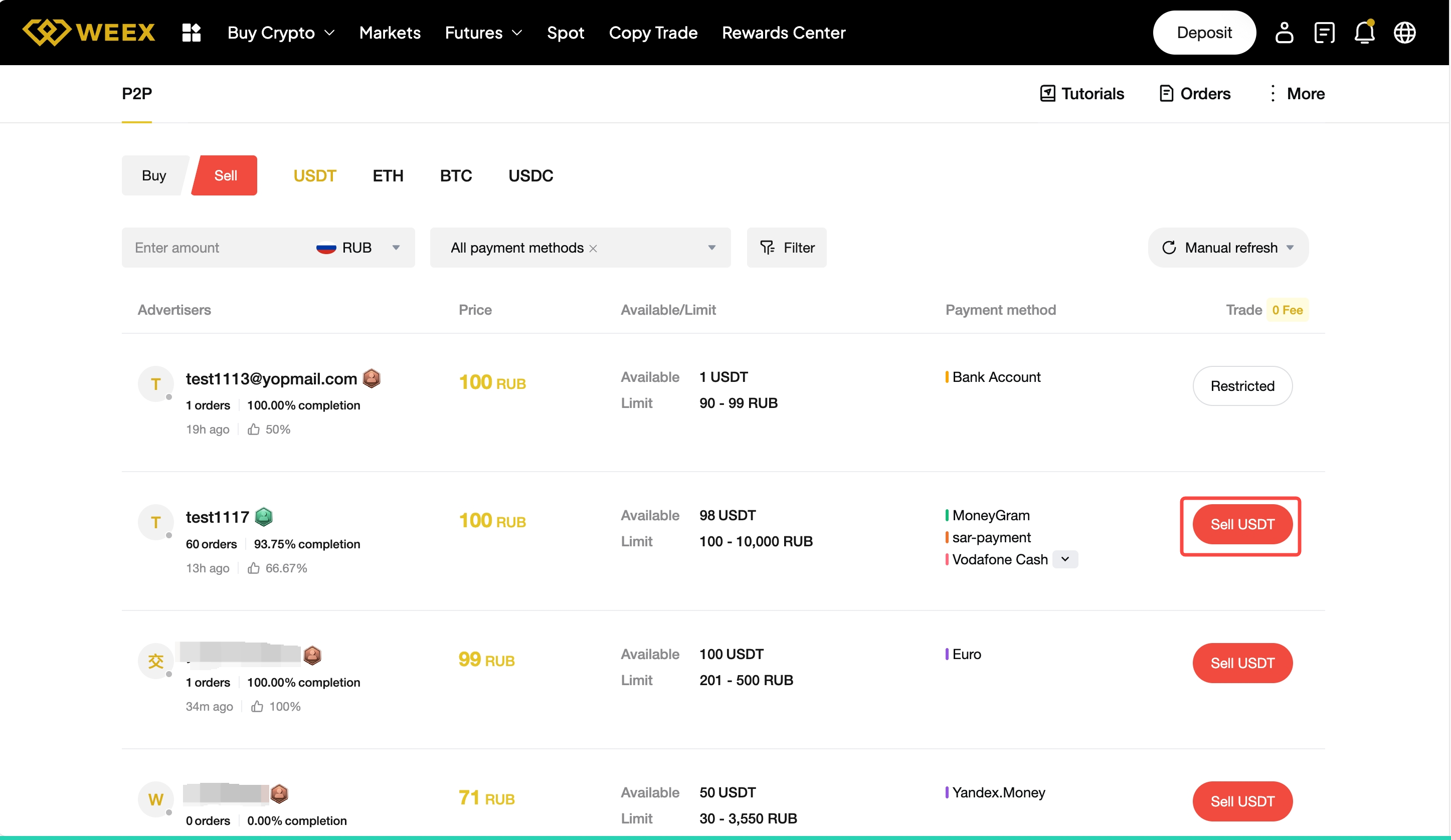Click Sell USDT for the Euro offer
Screen dimensions: 1451x840
(x=1242, y=663)
